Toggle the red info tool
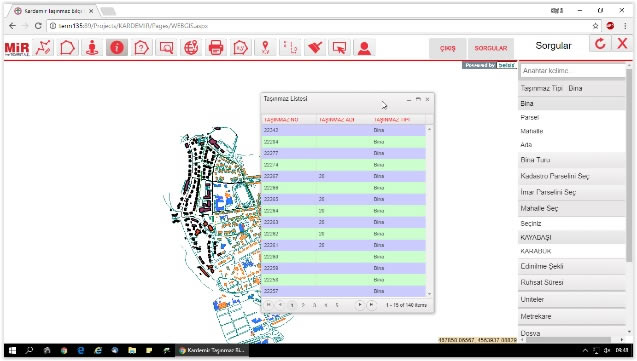The height and width of the screenshot is (361, 637). (117, 48)
